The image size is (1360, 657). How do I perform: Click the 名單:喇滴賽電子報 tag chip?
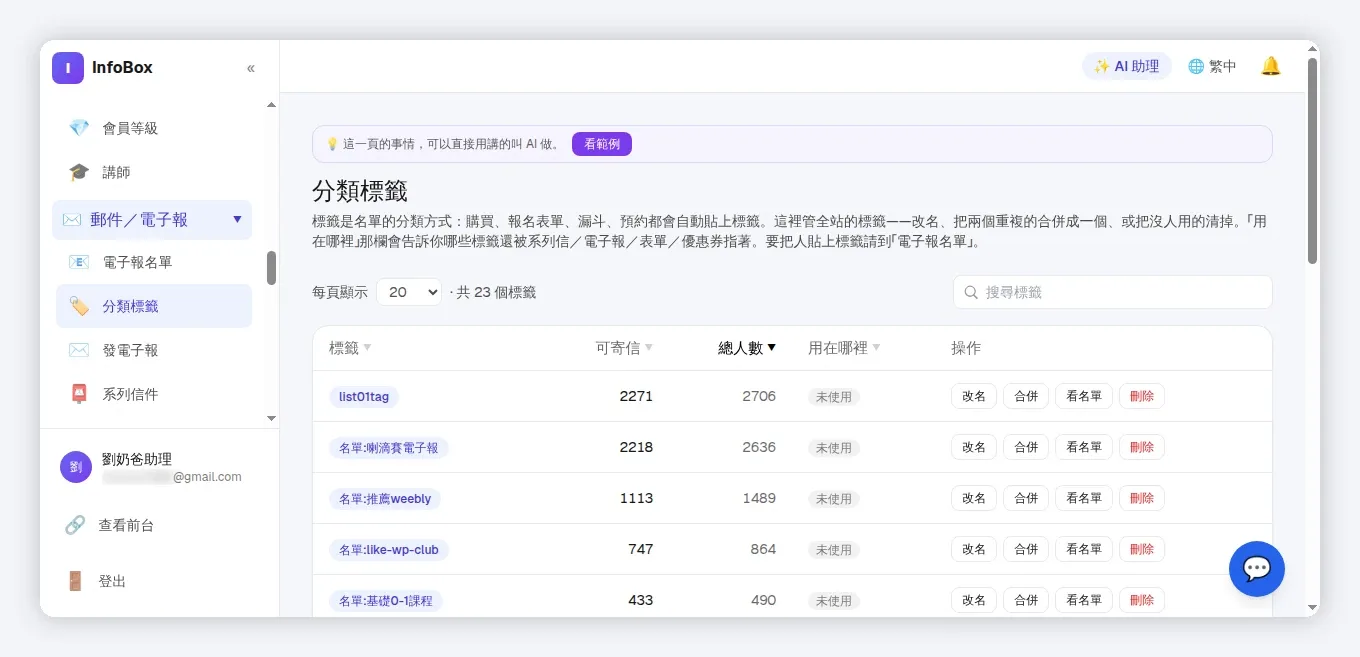coord(389,448)
